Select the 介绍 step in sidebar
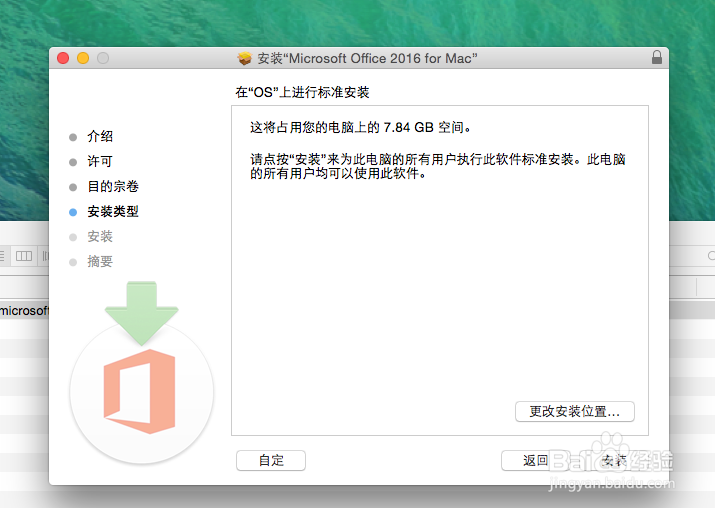 [100, 136]
